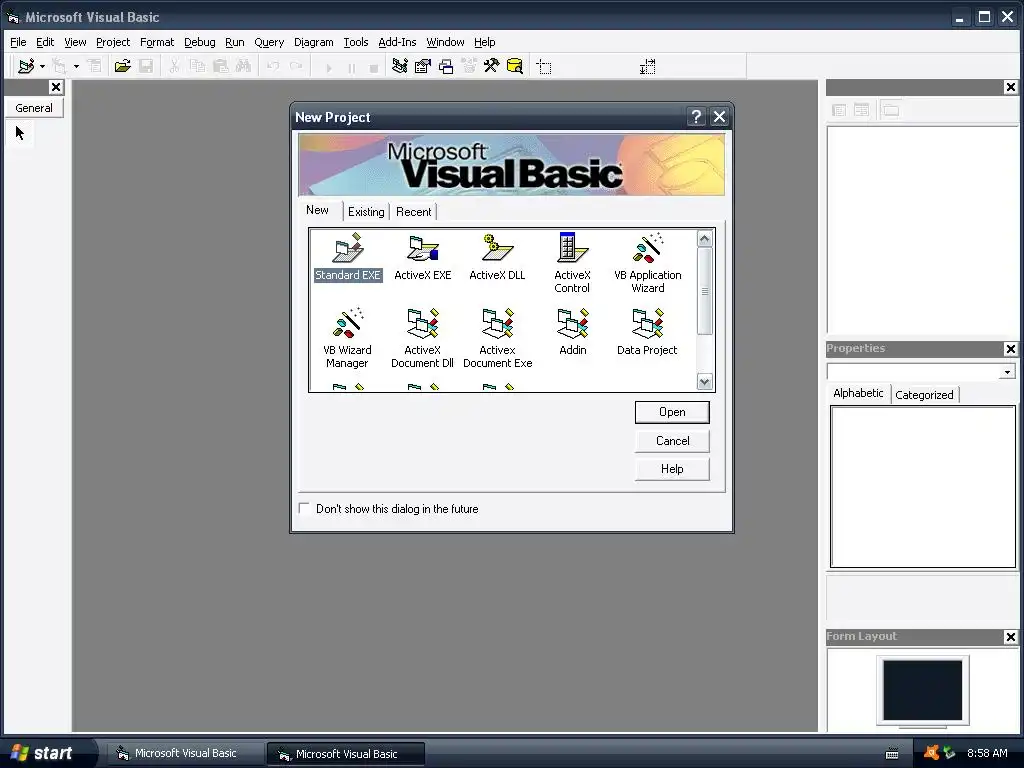Select the ActiveX EXE project type
This screenshot has height=768, width=1024.
tap(423, 257)
